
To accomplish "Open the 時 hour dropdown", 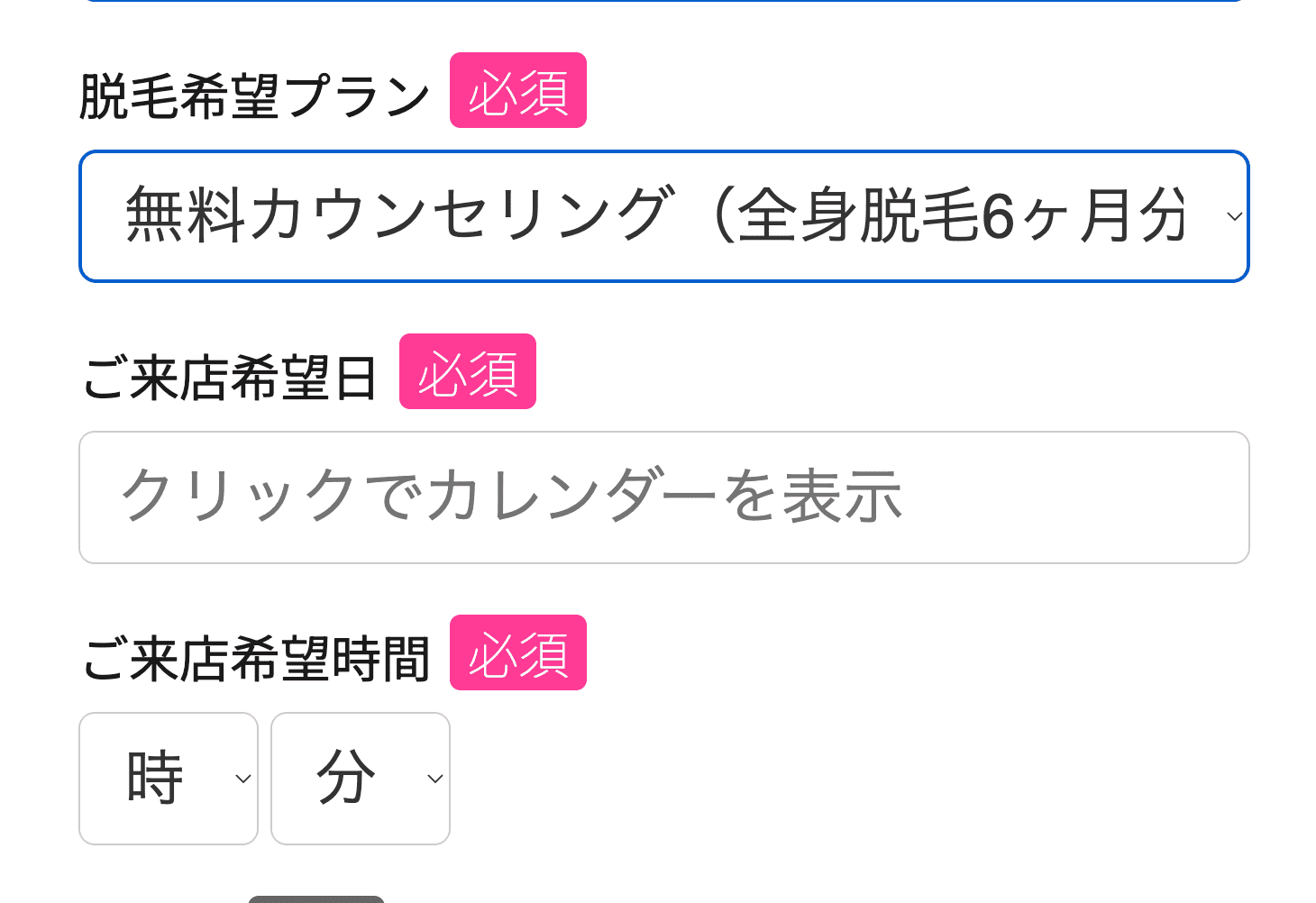I will [x=169, y=779].
